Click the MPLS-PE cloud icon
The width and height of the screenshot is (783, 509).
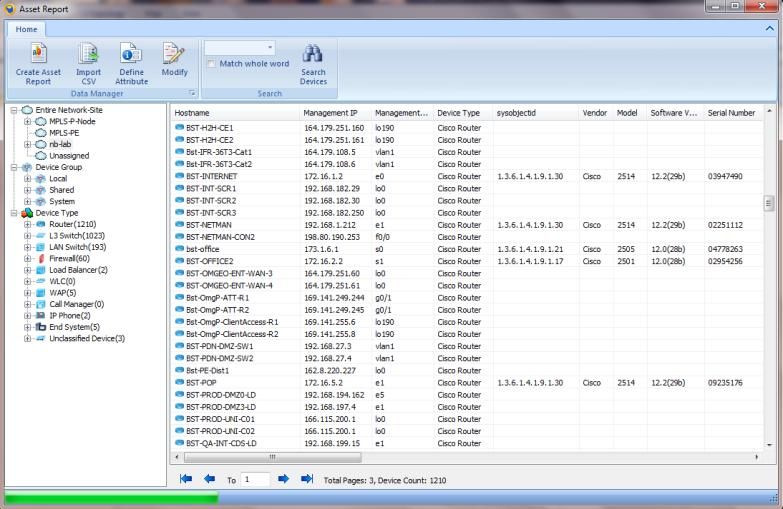pyautogui.click(x=41, y=133)
